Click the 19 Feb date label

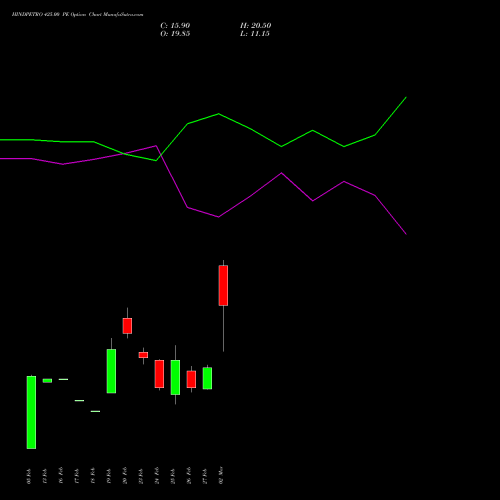pos(109,476)
